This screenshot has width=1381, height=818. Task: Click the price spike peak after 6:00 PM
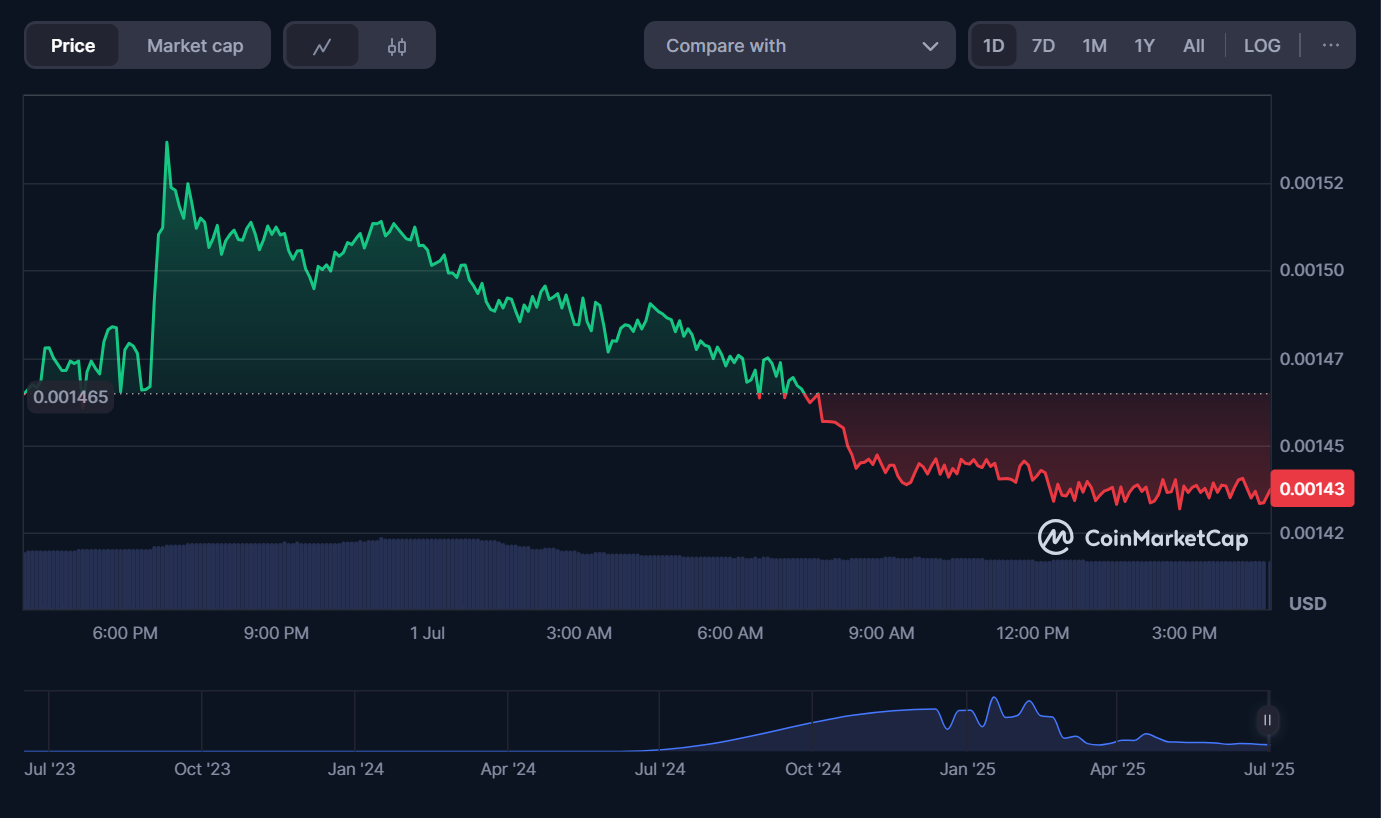point(167,143)
